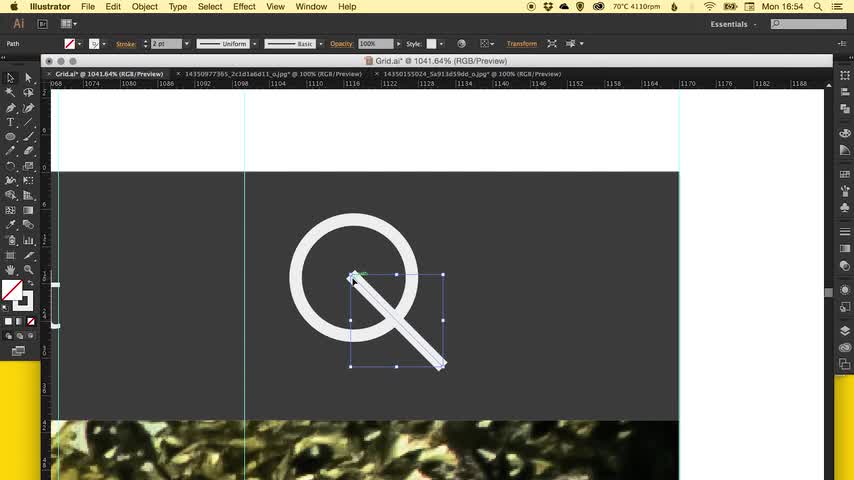Select the Hand tool
The height and width of the screenshot is (480, 854).
tap(10, 270)
